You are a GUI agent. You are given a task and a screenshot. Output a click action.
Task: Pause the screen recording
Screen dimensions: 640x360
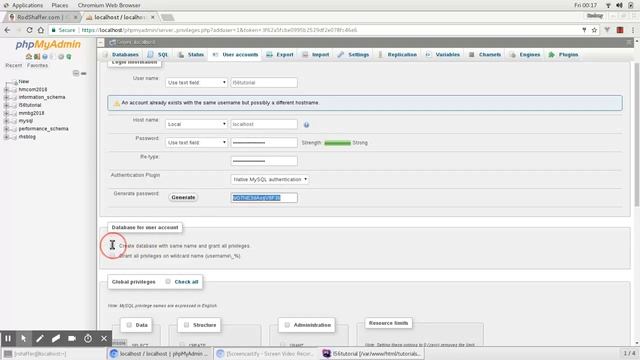point(8,338)
